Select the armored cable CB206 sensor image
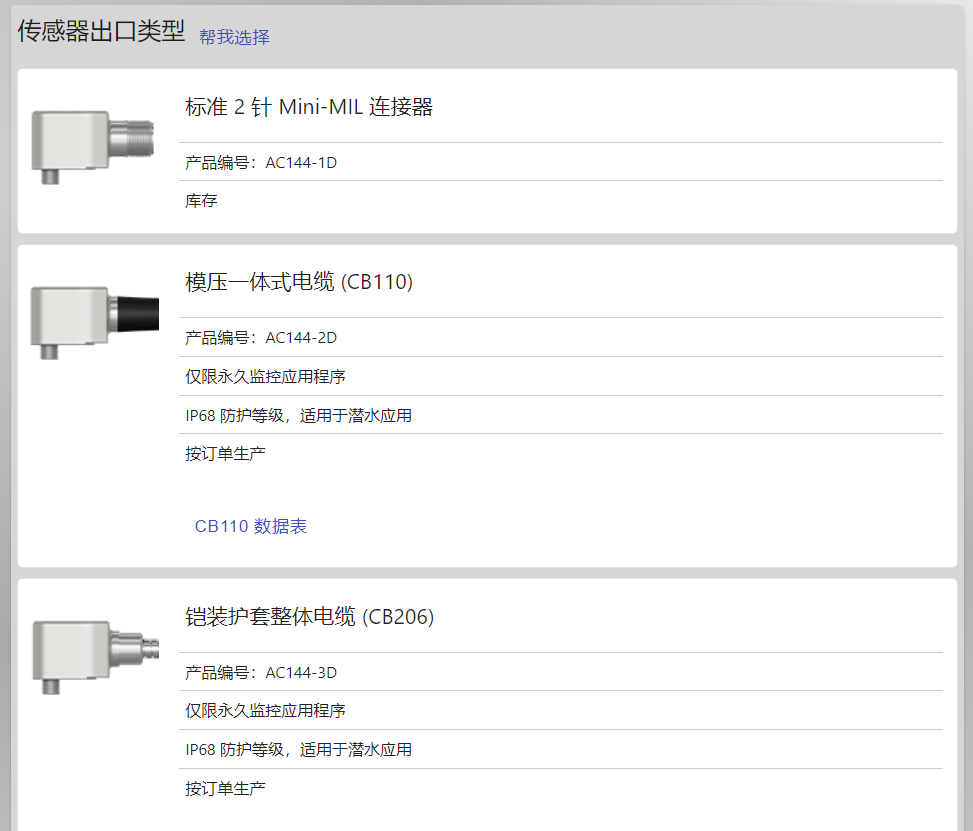Viewport: 973px width, 831px height. (x=96, y=657)
